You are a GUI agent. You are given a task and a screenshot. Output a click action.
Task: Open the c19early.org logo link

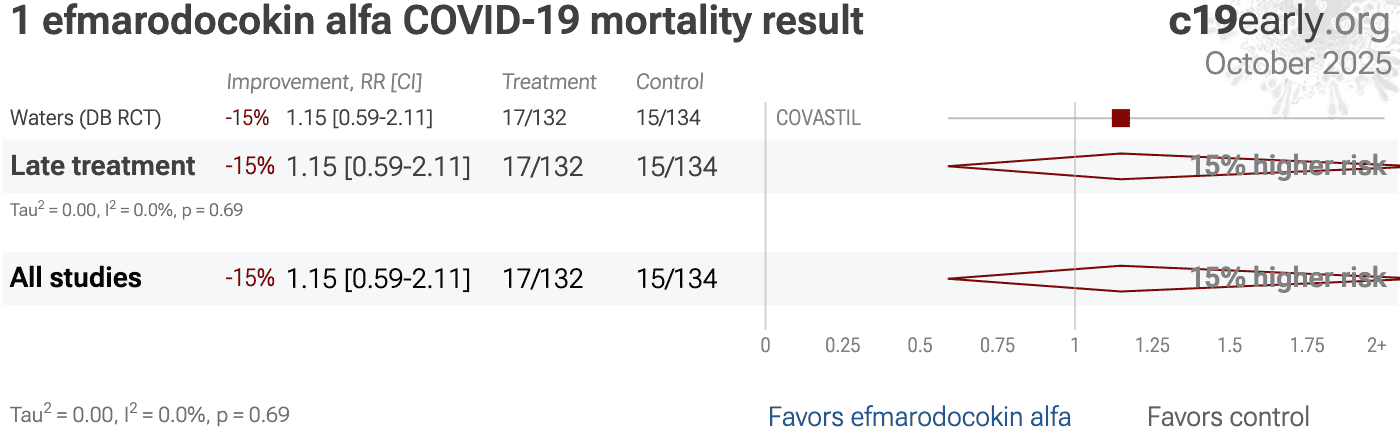(1279, 22)
